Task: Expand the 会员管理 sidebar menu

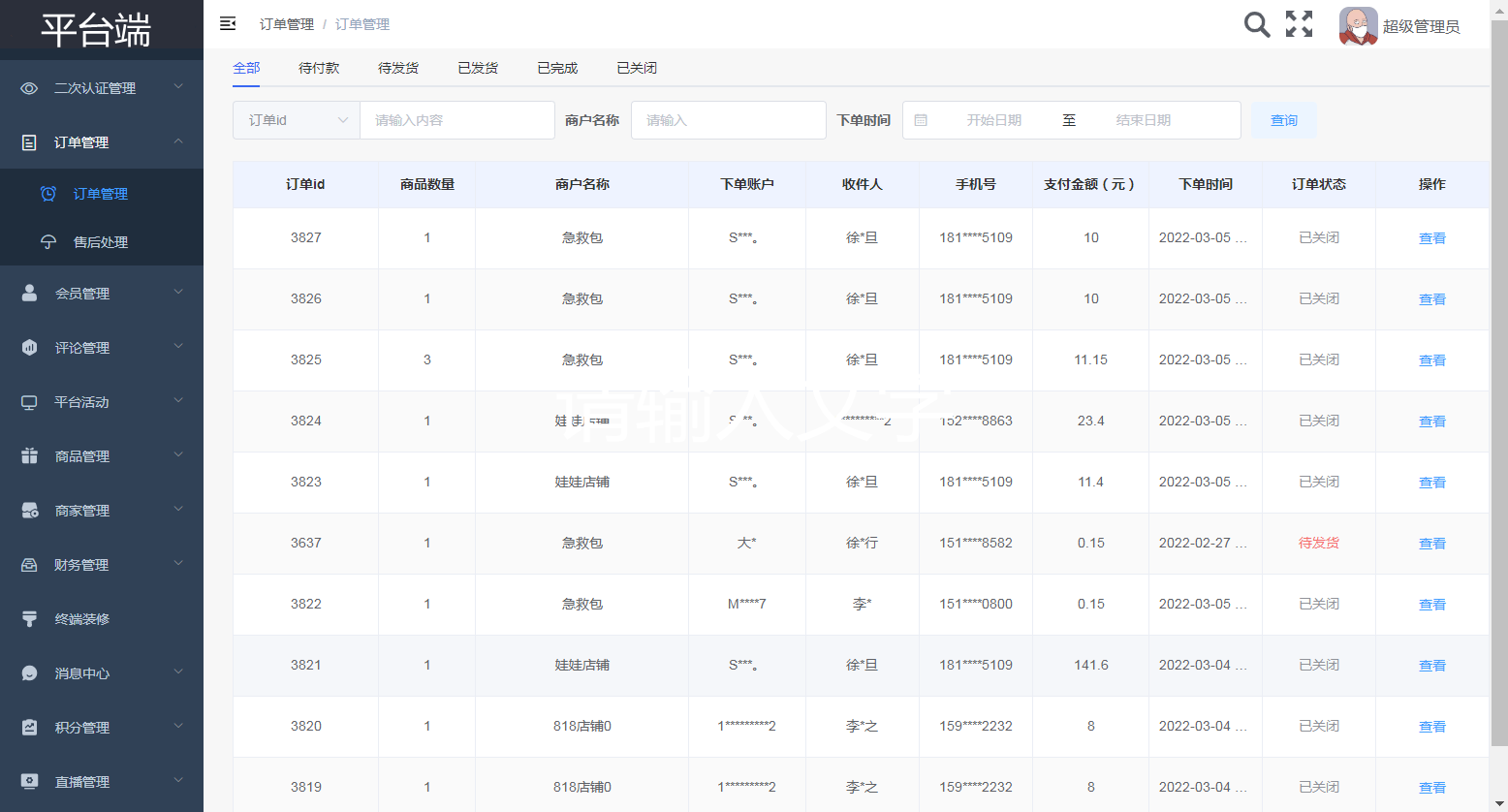Action: coord(102,293)
